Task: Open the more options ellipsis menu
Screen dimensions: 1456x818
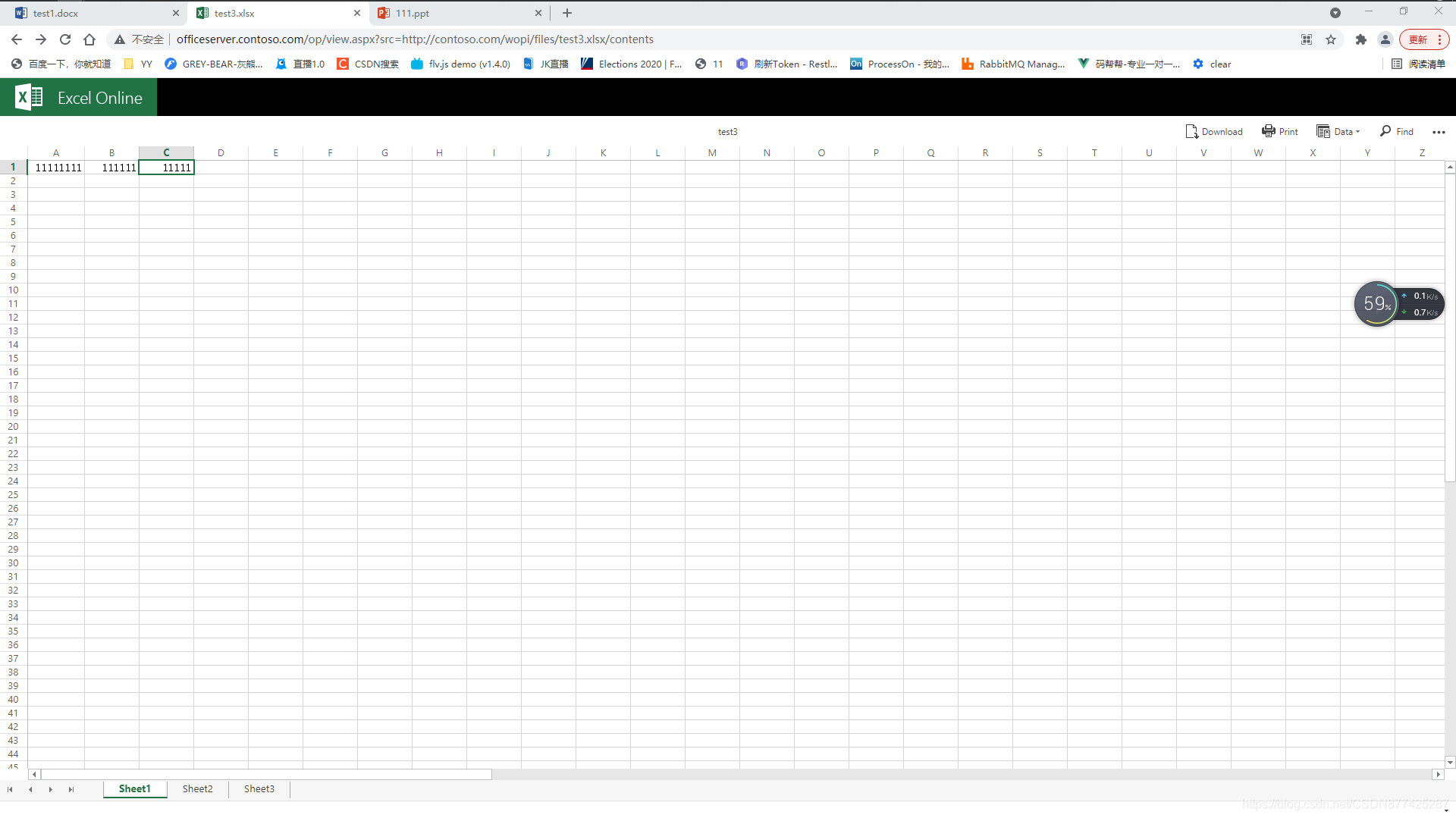Action: [1439, 132]
